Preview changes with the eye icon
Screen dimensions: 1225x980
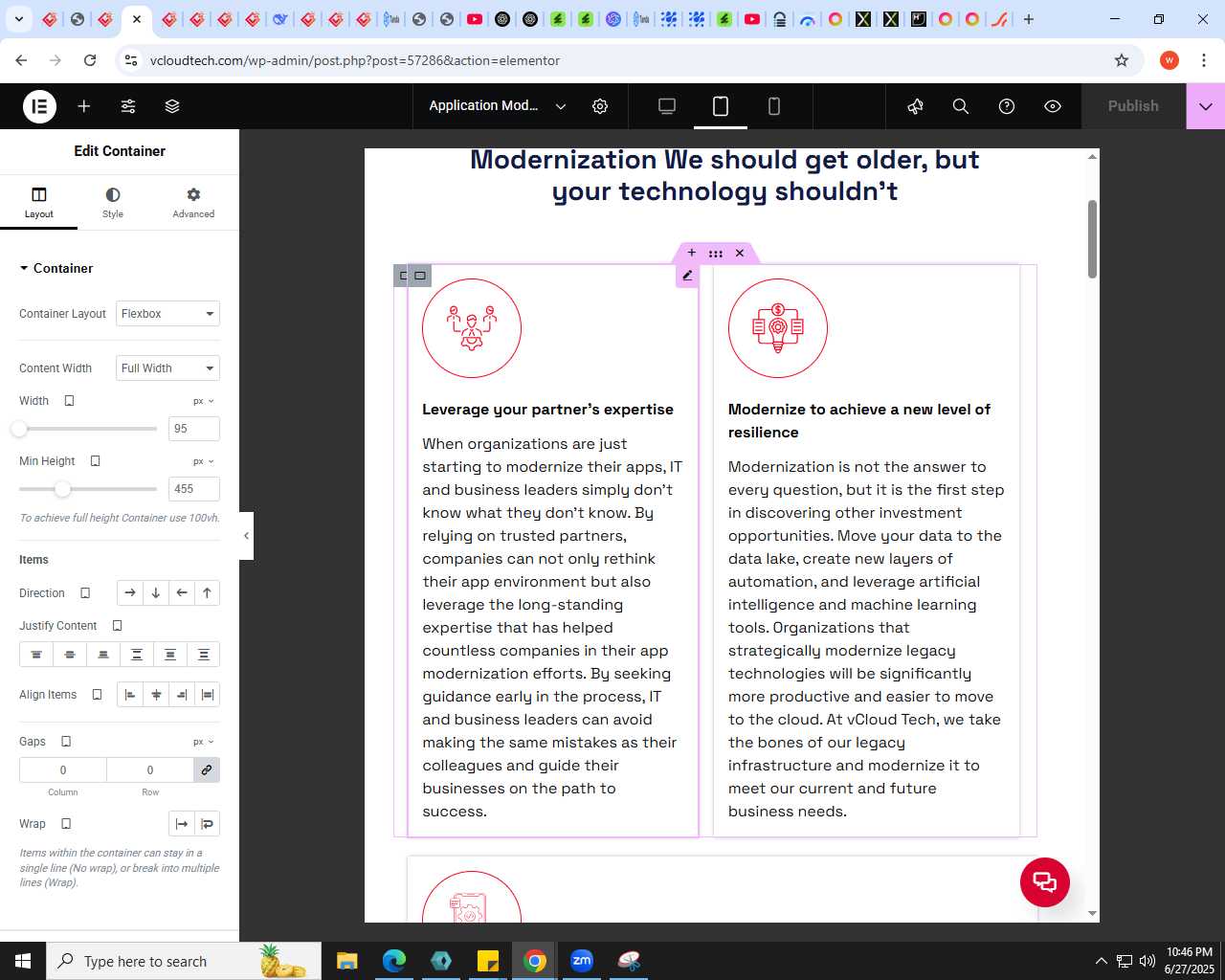[1053, 106]
